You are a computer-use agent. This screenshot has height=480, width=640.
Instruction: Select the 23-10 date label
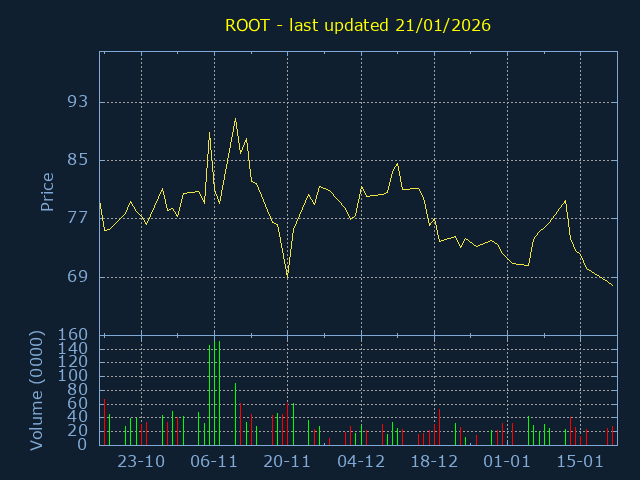coord(141,461)
